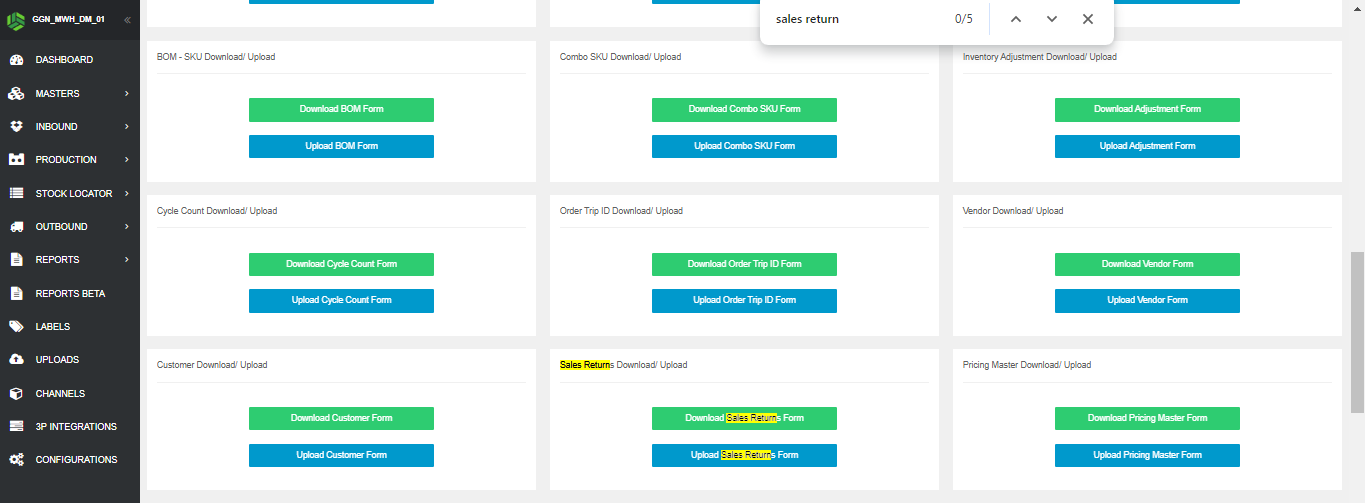Open the Channels menu item
The width and height of the screenshot is (1365, 503).
[60, 394]
